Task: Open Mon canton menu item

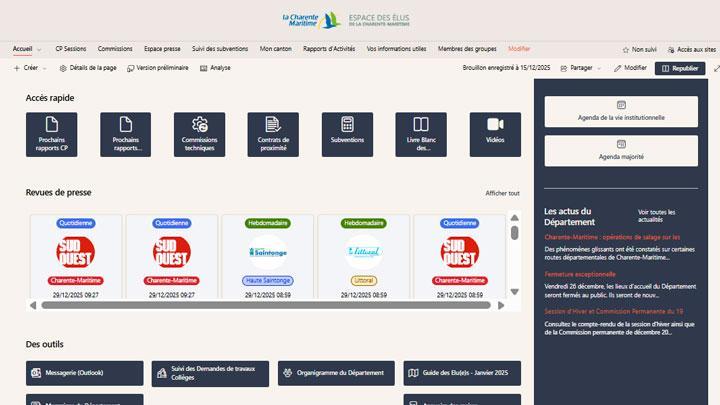Action: pyautogui.click(x=276, y=49)
